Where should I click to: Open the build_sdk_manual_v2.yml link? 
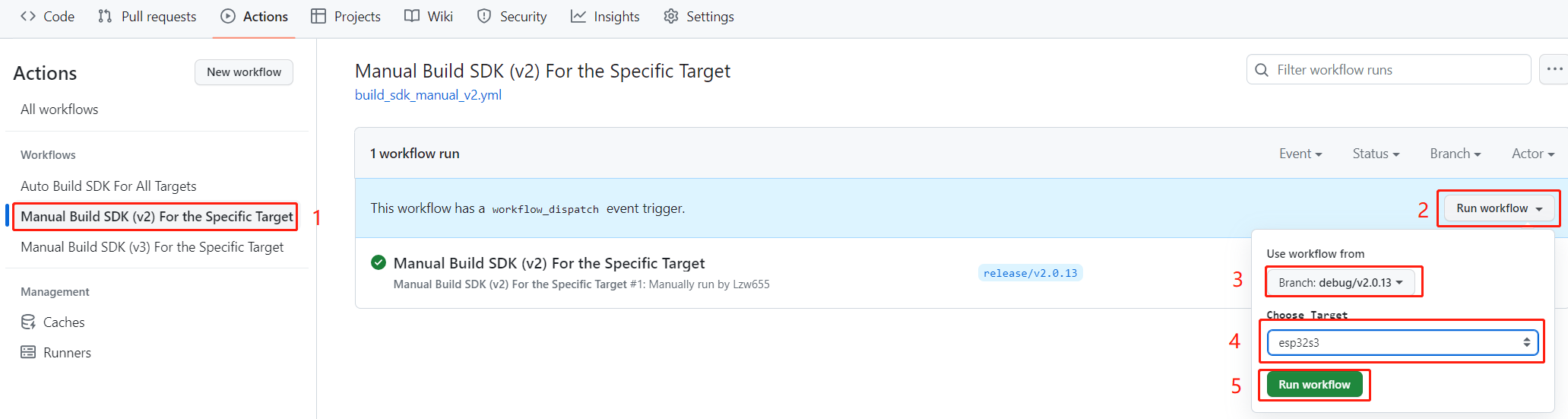428,95
